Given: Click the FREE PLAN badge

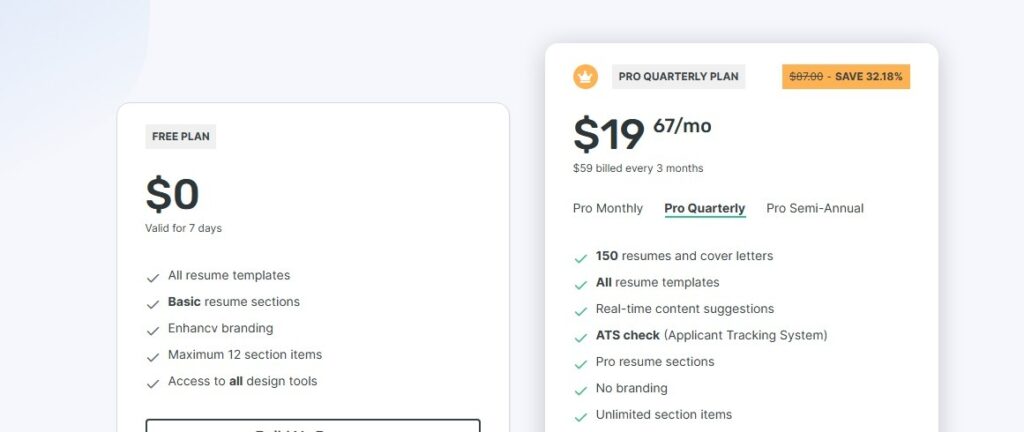Looking at the screenshot, I should click(181, 136).
